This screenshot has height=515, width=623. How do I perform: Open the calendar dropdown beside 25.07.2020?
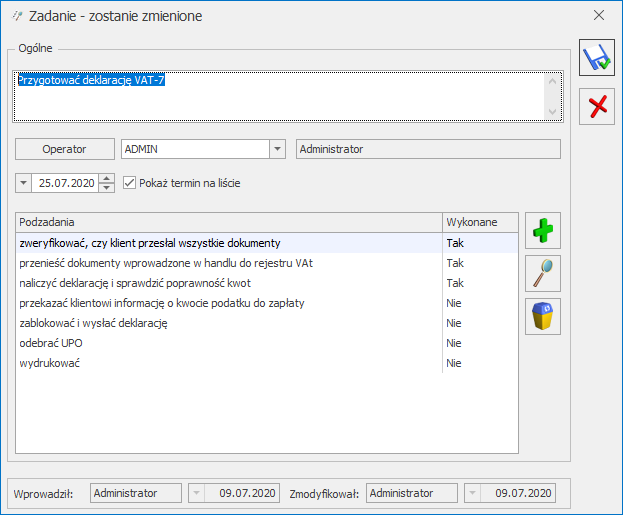23,183
